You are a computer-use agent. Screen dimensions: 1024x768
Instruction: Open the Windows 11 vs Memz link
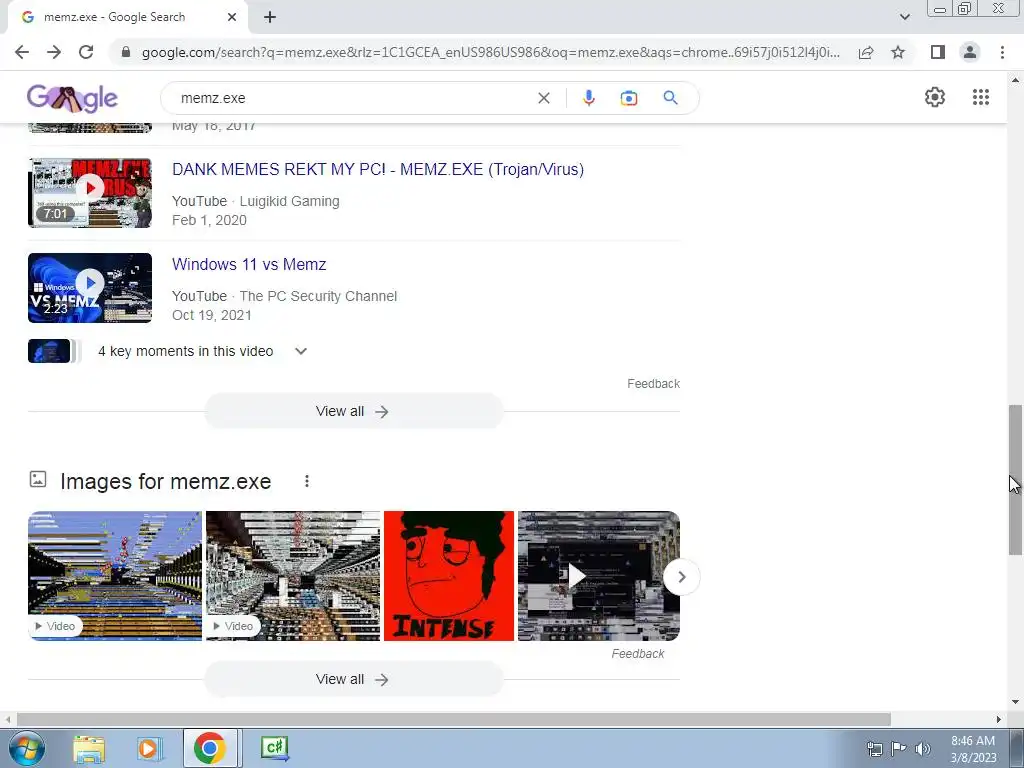point(249,264)
